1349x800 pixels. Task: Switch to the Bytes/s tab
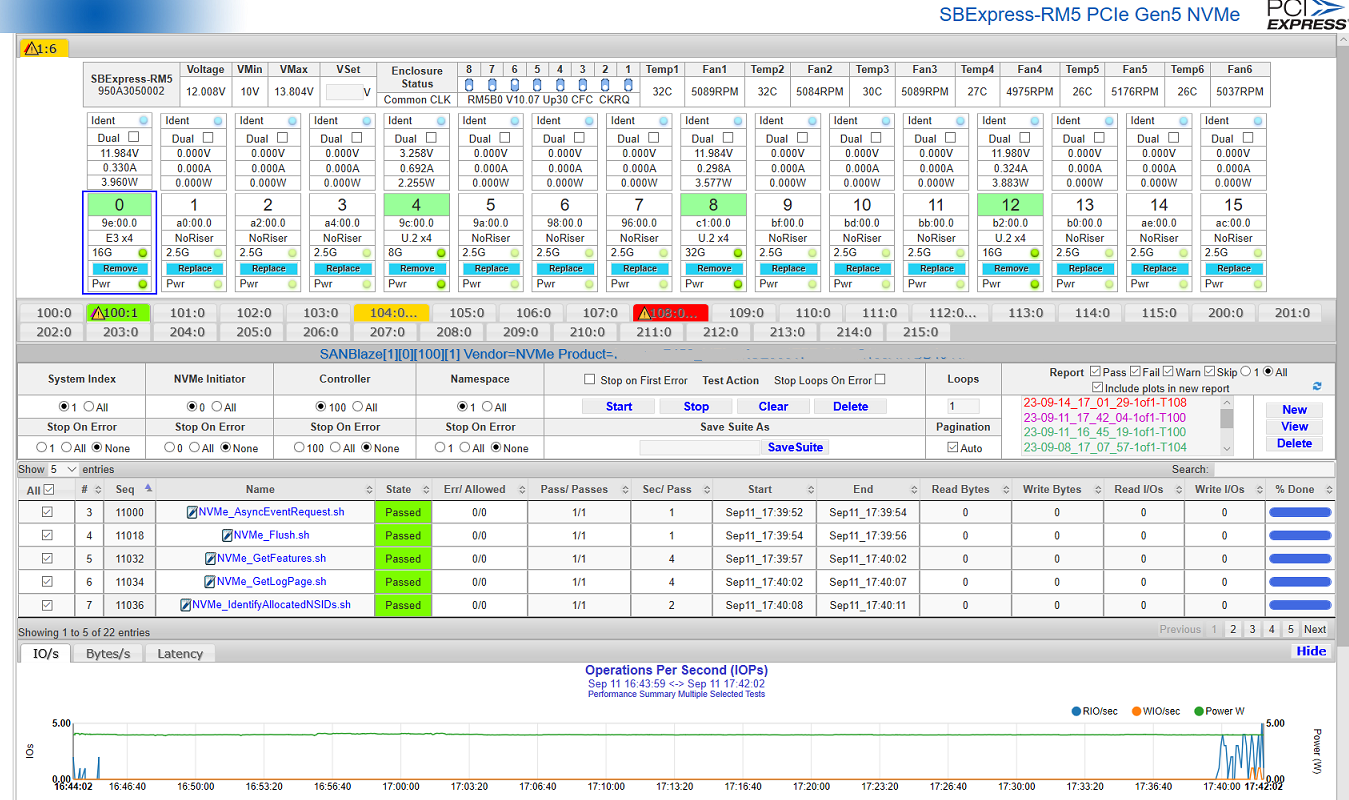click(x=108, y=653)
